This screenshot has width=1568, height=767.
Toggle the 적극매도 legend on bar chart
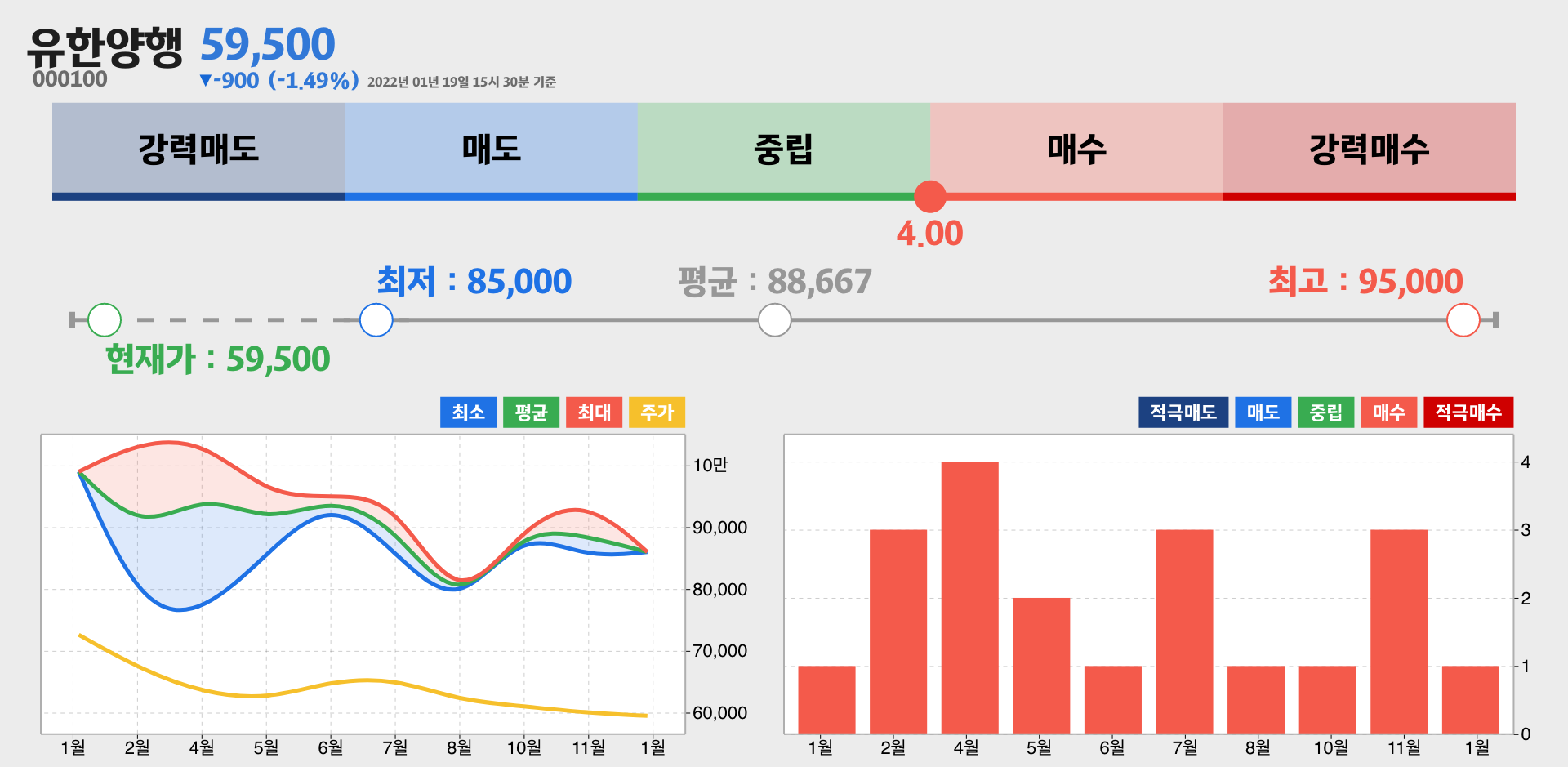click(x=1183, y=412)
